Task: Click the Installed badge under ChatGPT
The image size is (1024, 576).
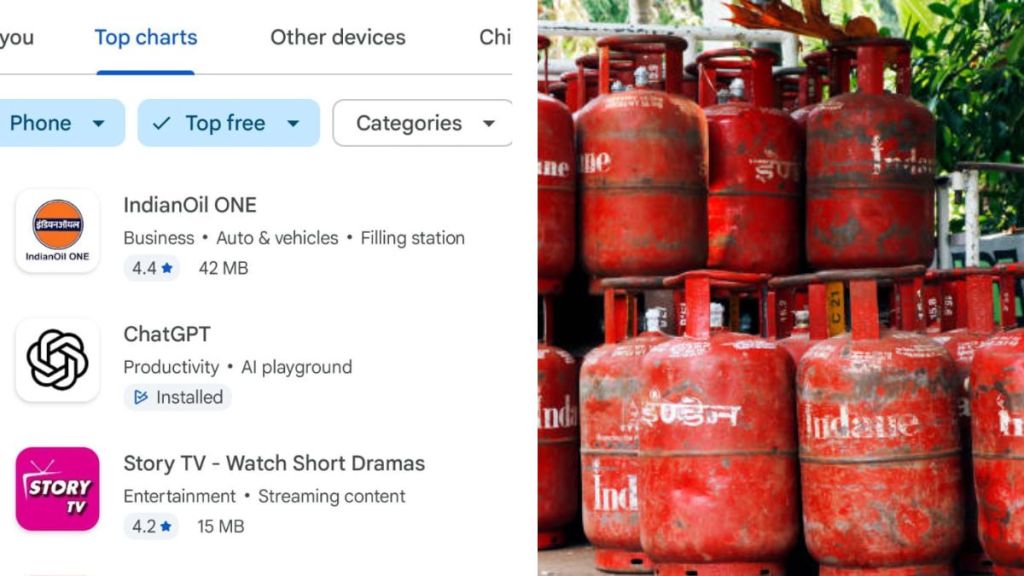Action: tap(178, 397)
